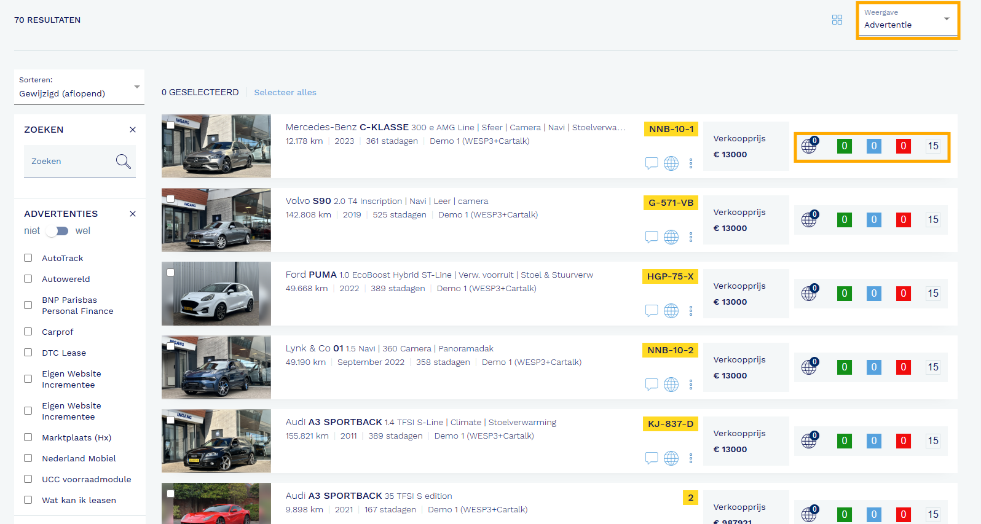The width and height of the screenshot is (981, 524).
Task: Click advertisement globe badge in Mercedes-Benz row
Action: click(810, 146)
